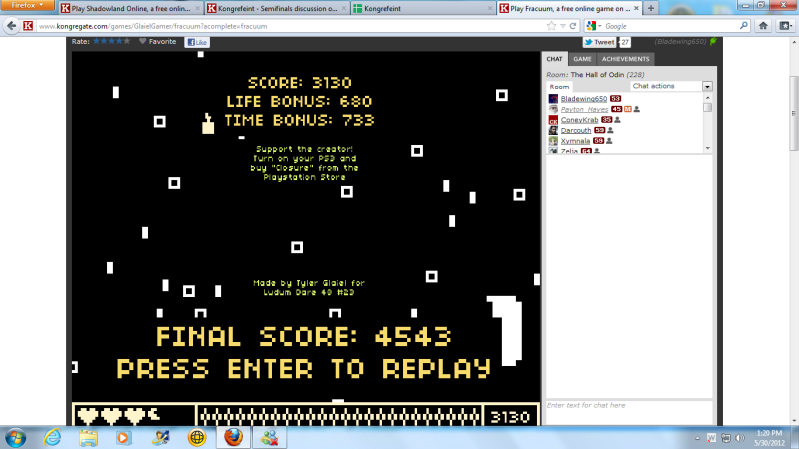Switch to the Kongrefeint Semifinals discussion tab
Image resolution: width=799 pixels, height=449 pixels.
click(x=278, y=8)
